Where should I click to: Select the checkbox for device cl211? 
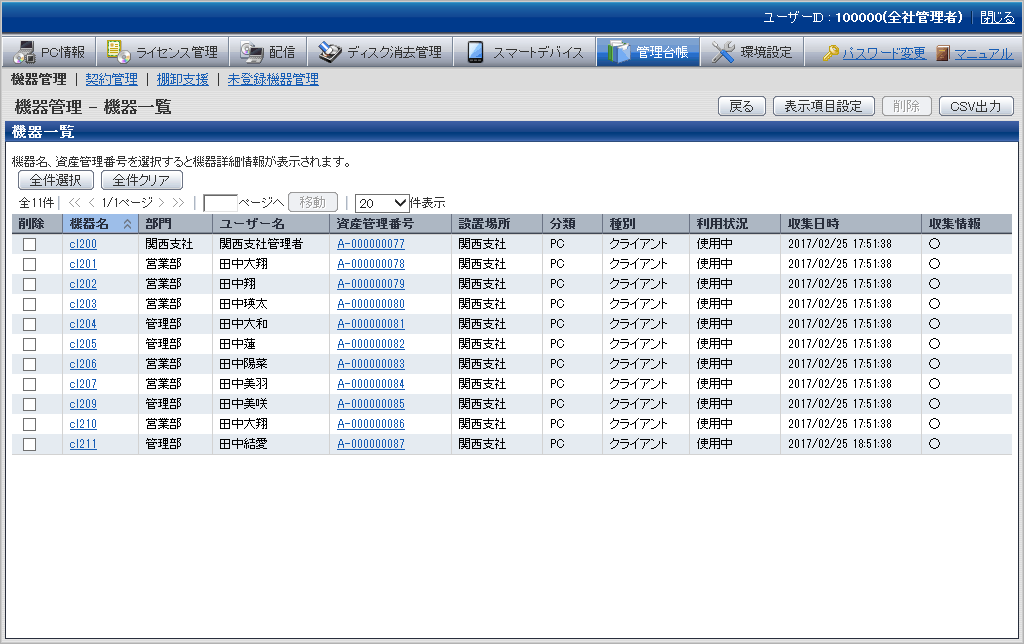point(30,444)
